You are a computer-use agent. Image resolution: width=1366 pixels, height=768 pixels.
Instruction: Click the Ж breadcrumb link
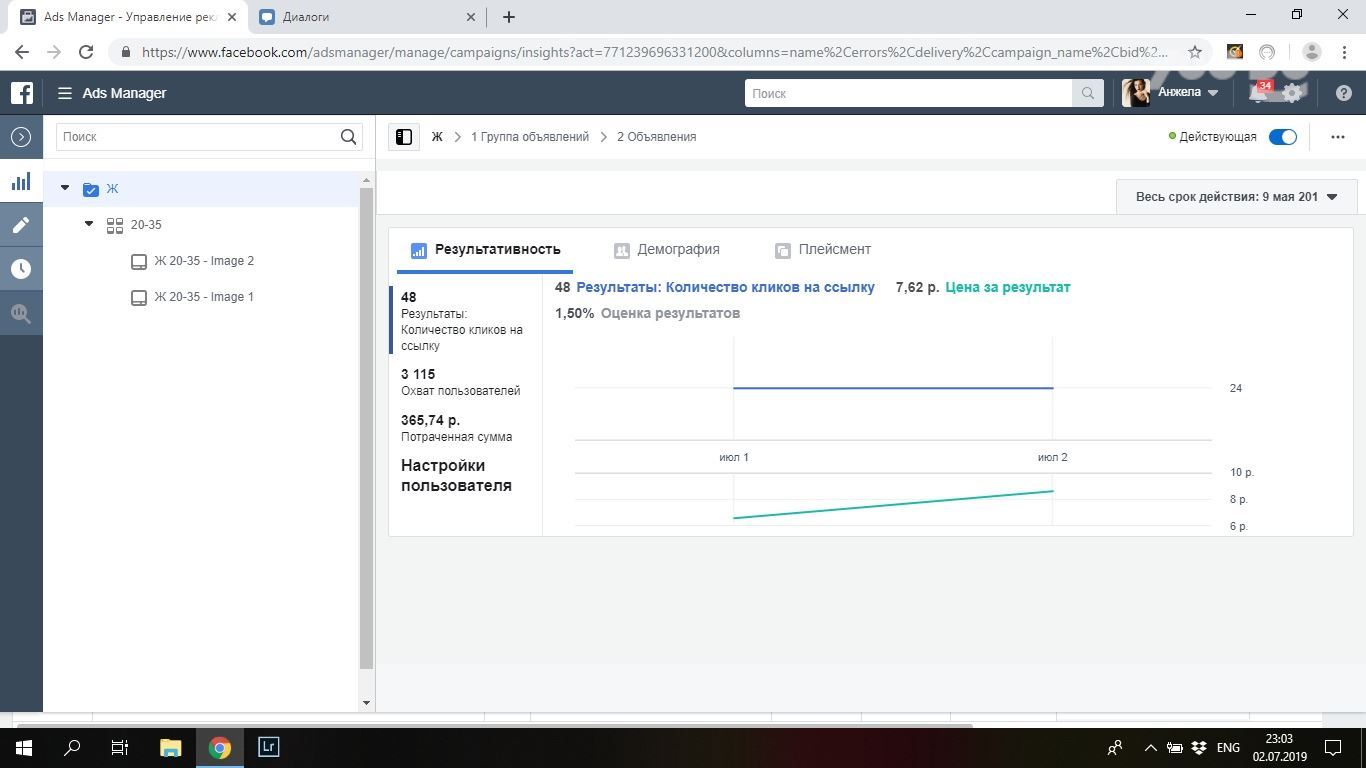click(437, 137)
